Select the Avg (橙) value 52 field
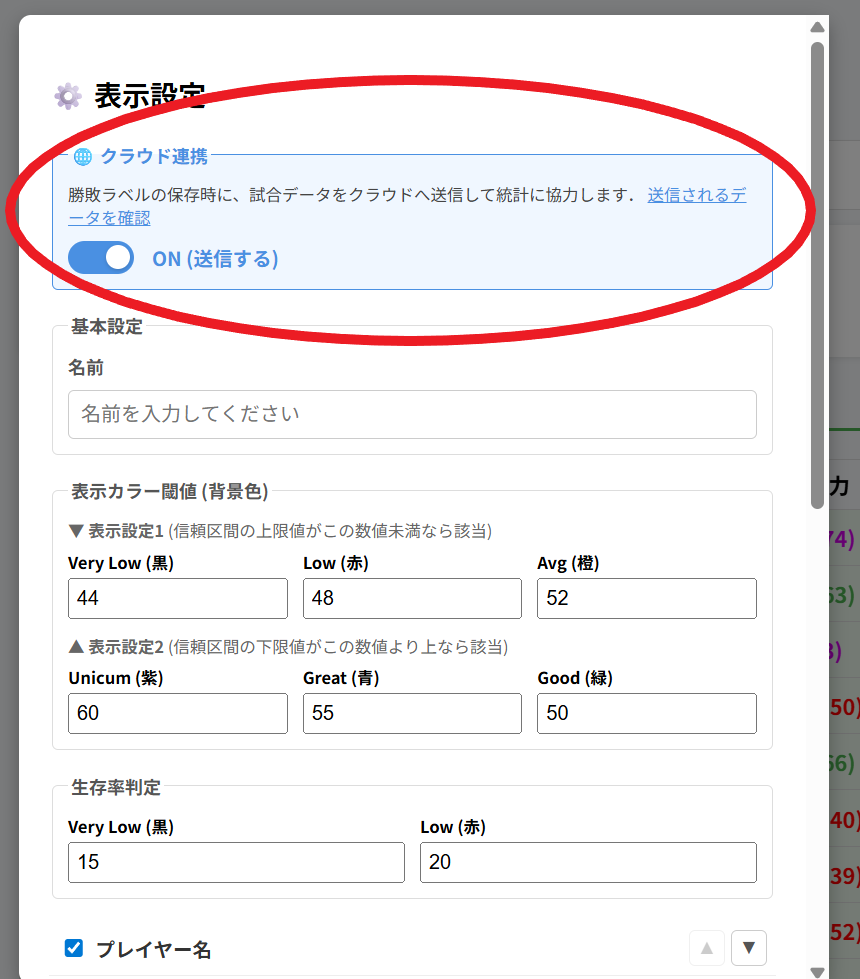Viewport: 860px width, 979px height. [646, 598]
